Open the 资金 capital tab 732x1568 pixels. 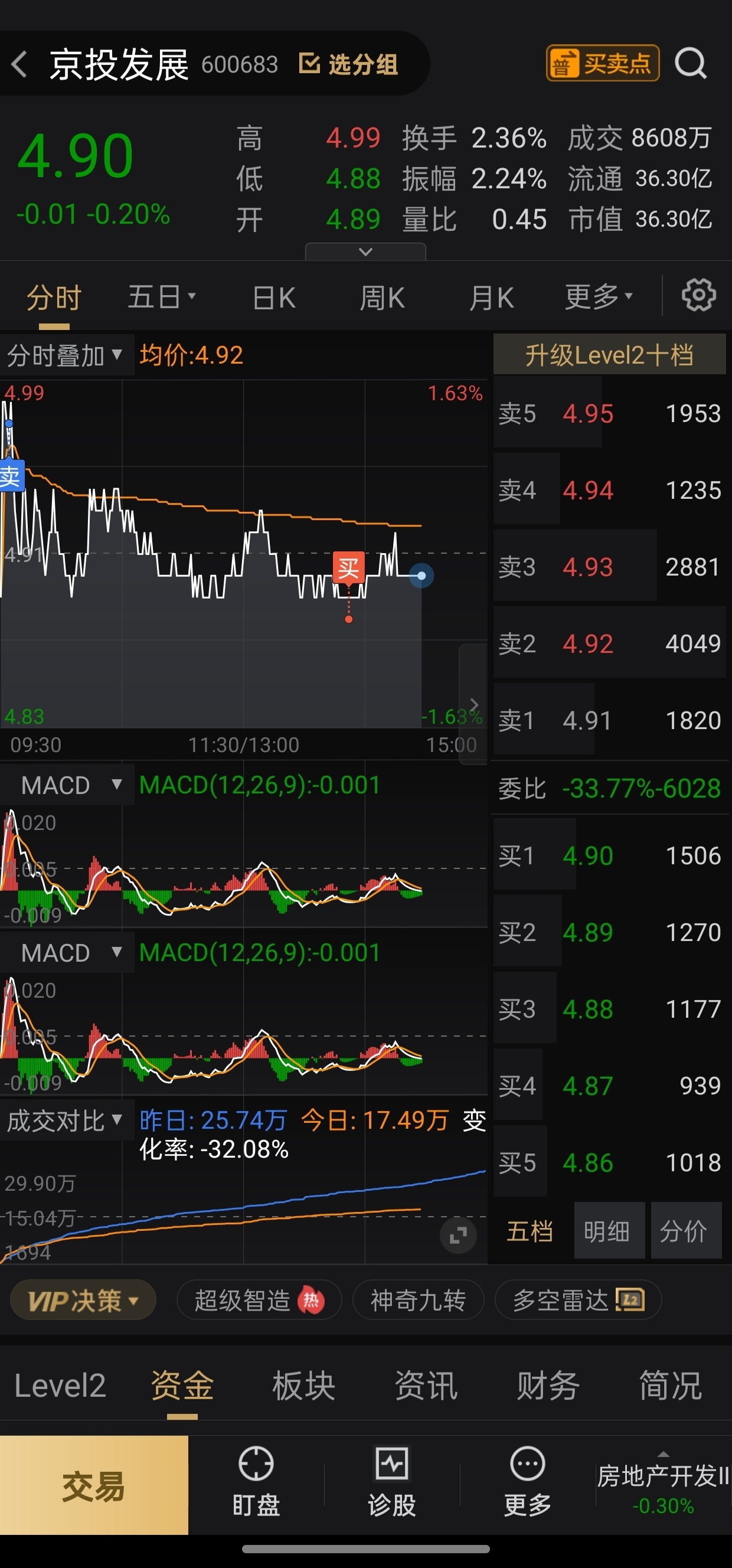coord(182,1386)
